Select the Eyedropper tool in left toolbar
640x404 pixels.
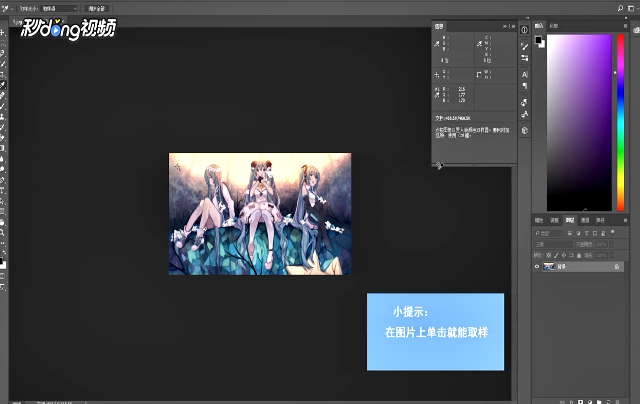(x=2, y=85)
